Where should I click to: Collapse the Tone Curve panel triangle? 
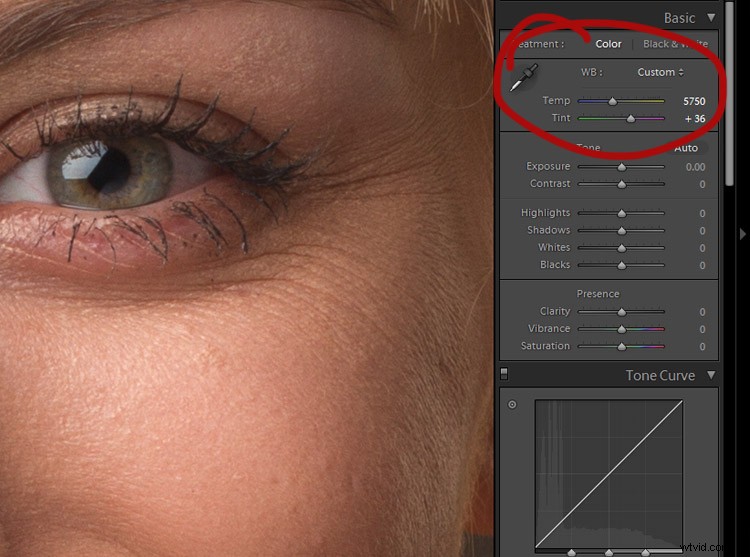pos(711,375)
